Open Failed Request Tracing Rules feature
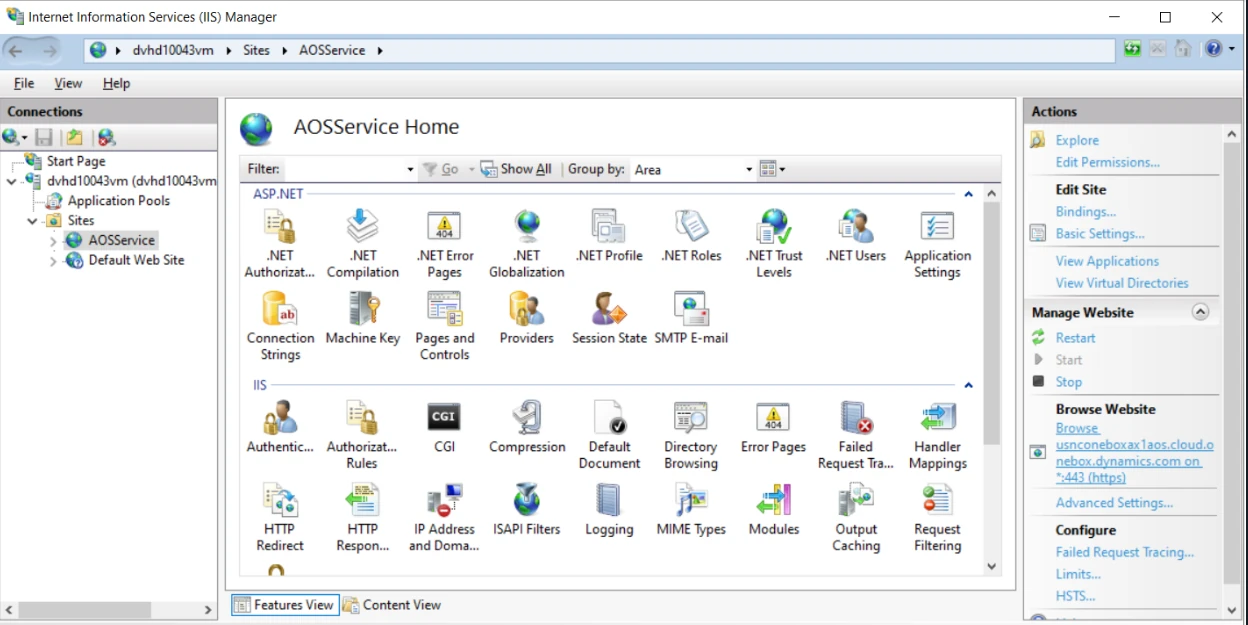 coord(856,435)
